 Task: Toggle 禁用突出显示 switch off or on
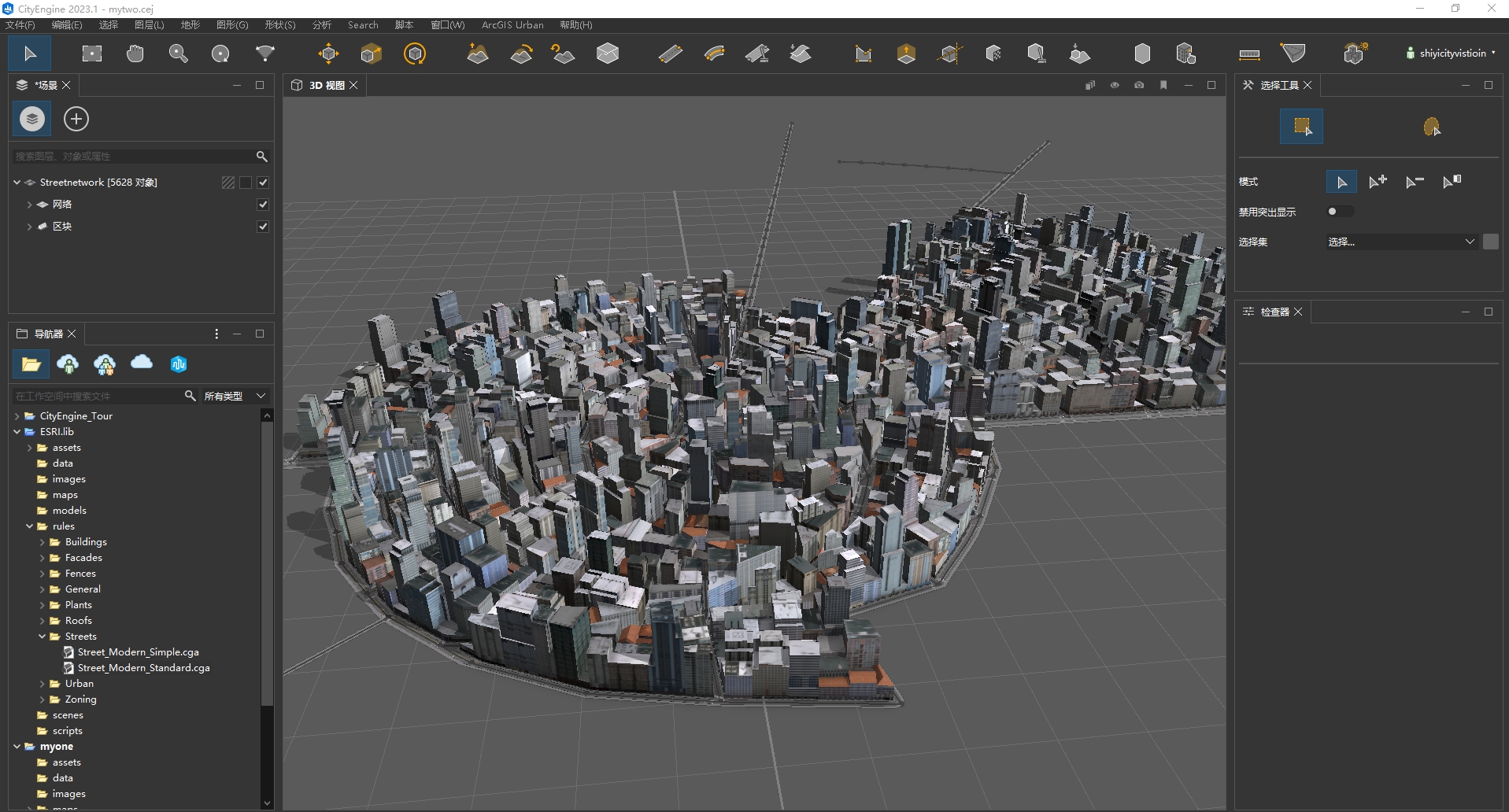coord(1339,211)
